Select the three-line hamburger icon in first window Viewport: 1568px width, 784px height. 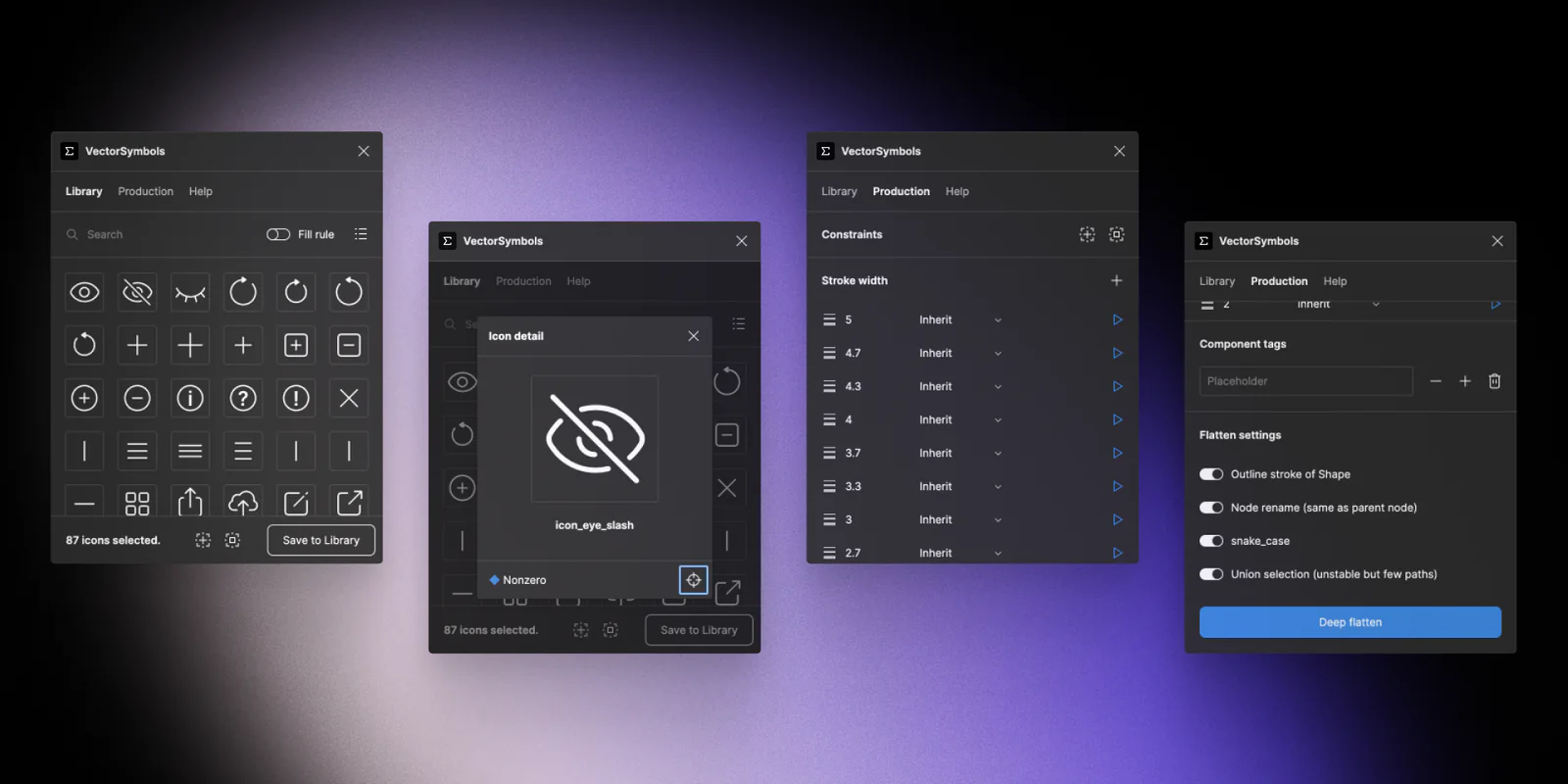(137, 451)
